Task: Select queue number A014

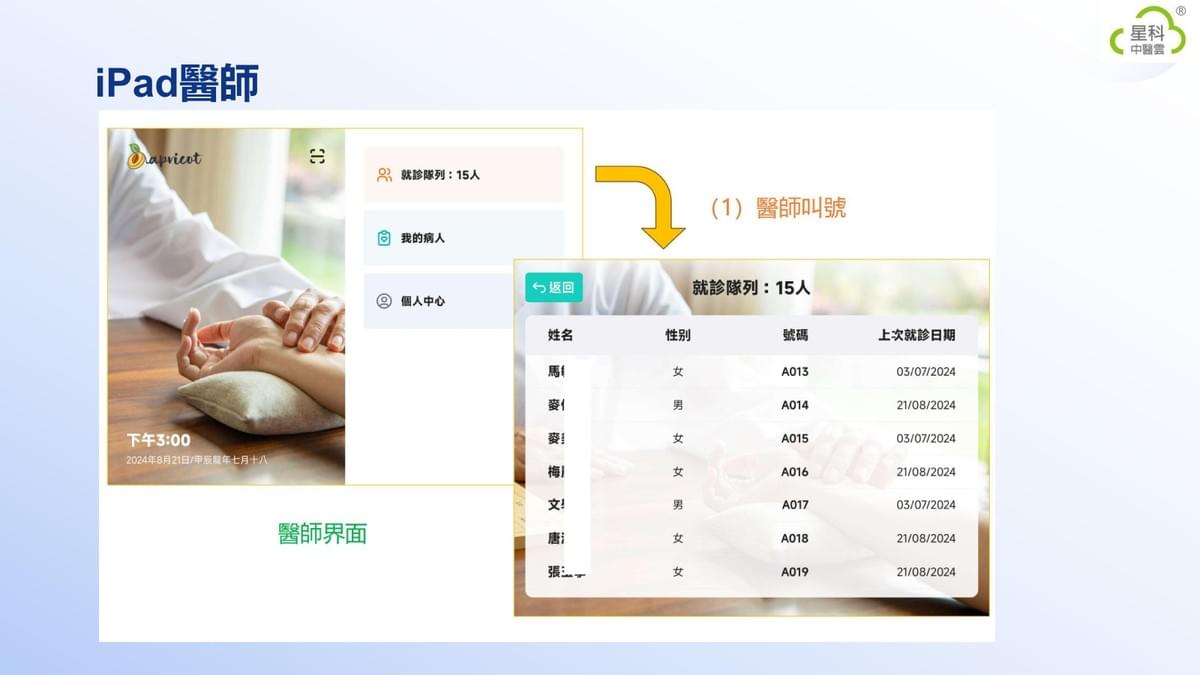Action: [x=795, y=405]
